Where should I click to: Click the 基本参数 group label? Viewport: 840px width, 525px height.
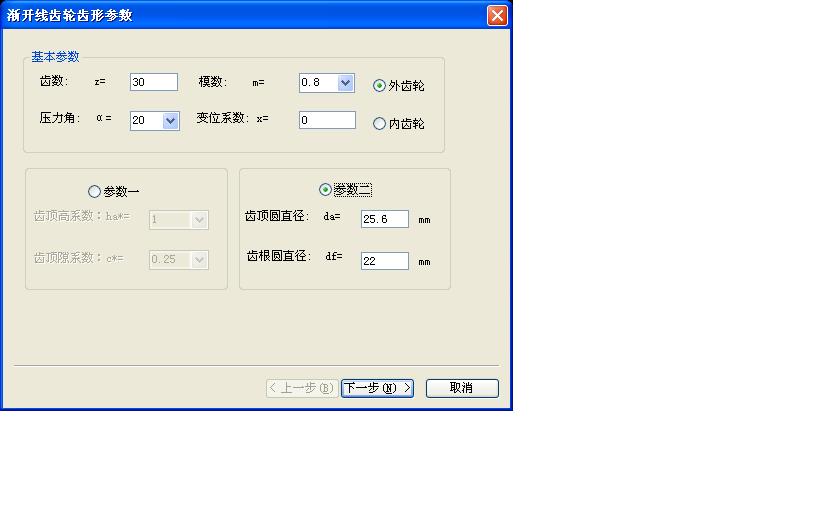(55, 57)
